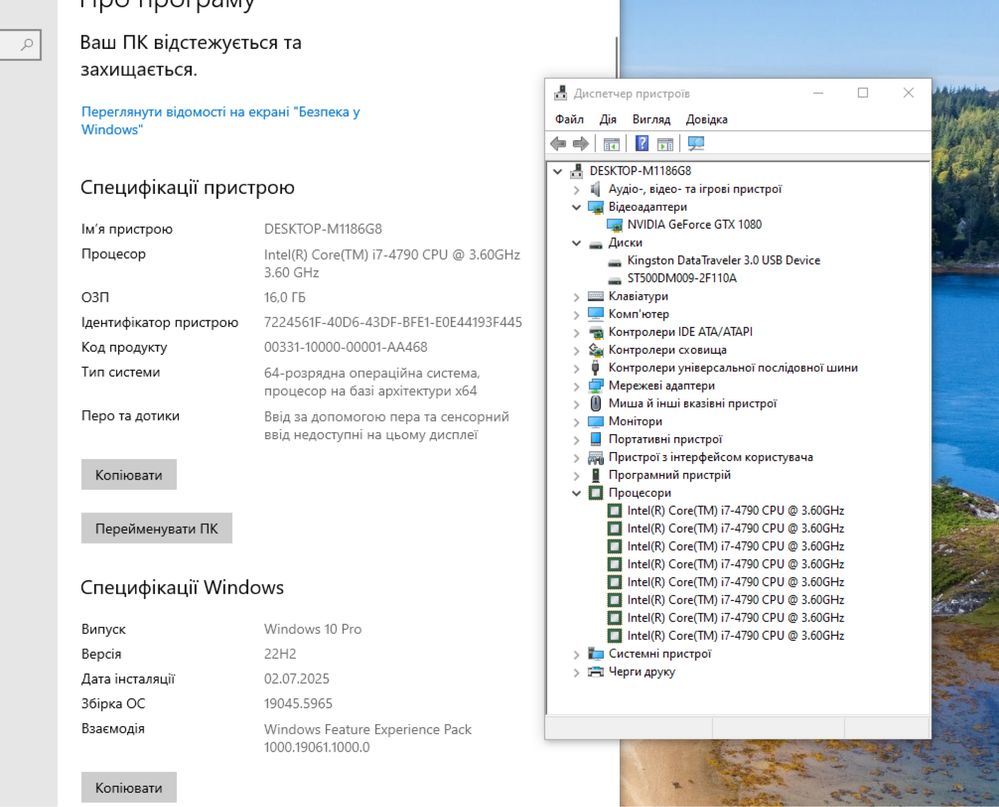
Task: Open the Вигляд menu
Action: (x=651, y=119)
